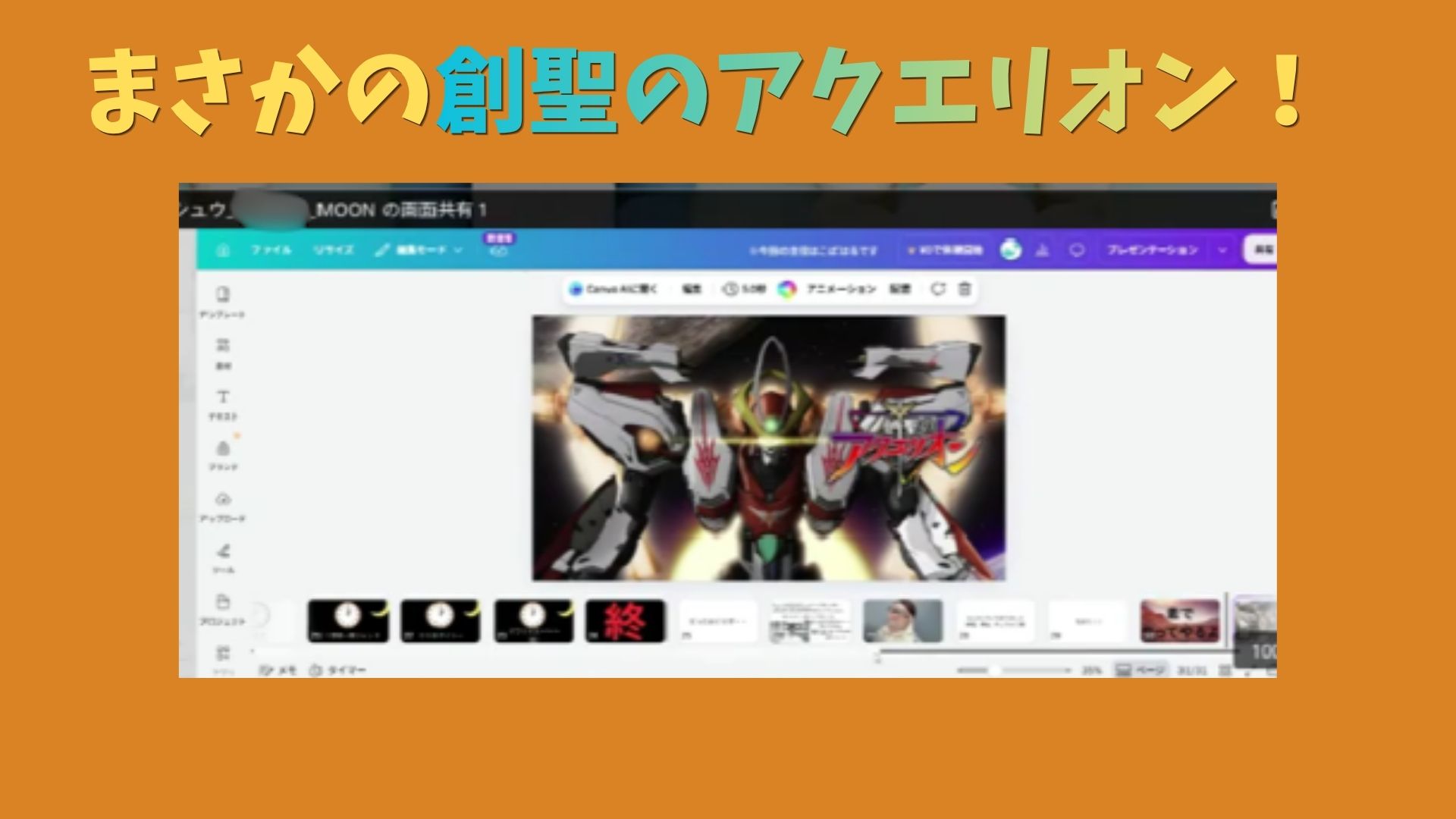This screenshot has height=819, width=1456.
Task: Open the リサイズ menu
Action: point(334,249)
